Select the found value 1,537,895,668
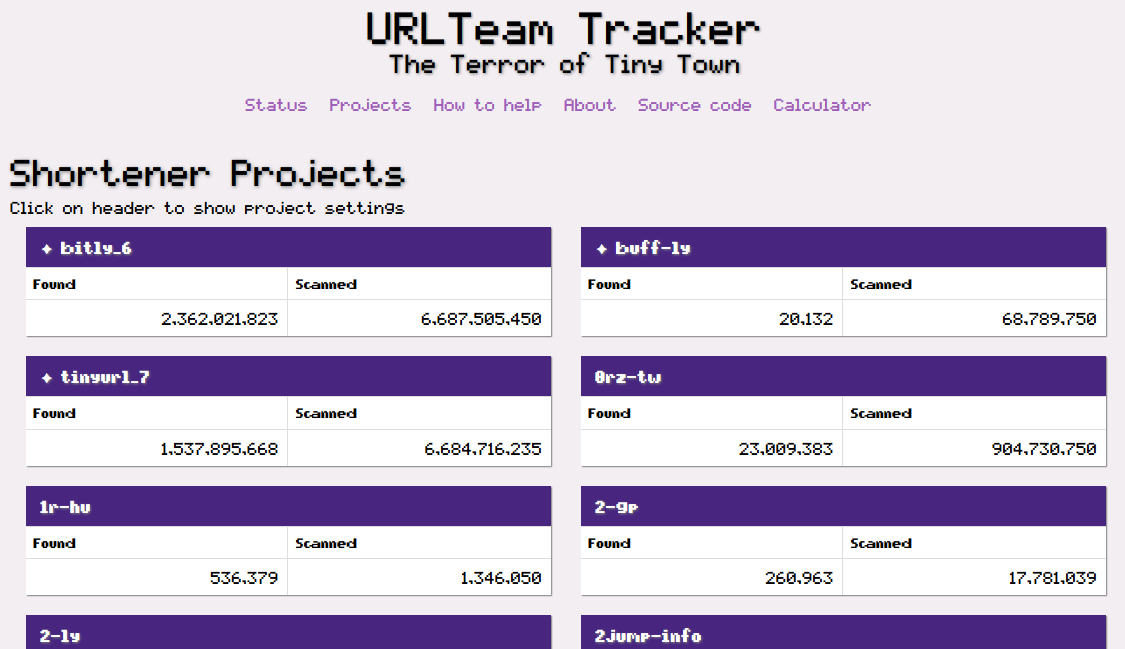 (219, 449)
